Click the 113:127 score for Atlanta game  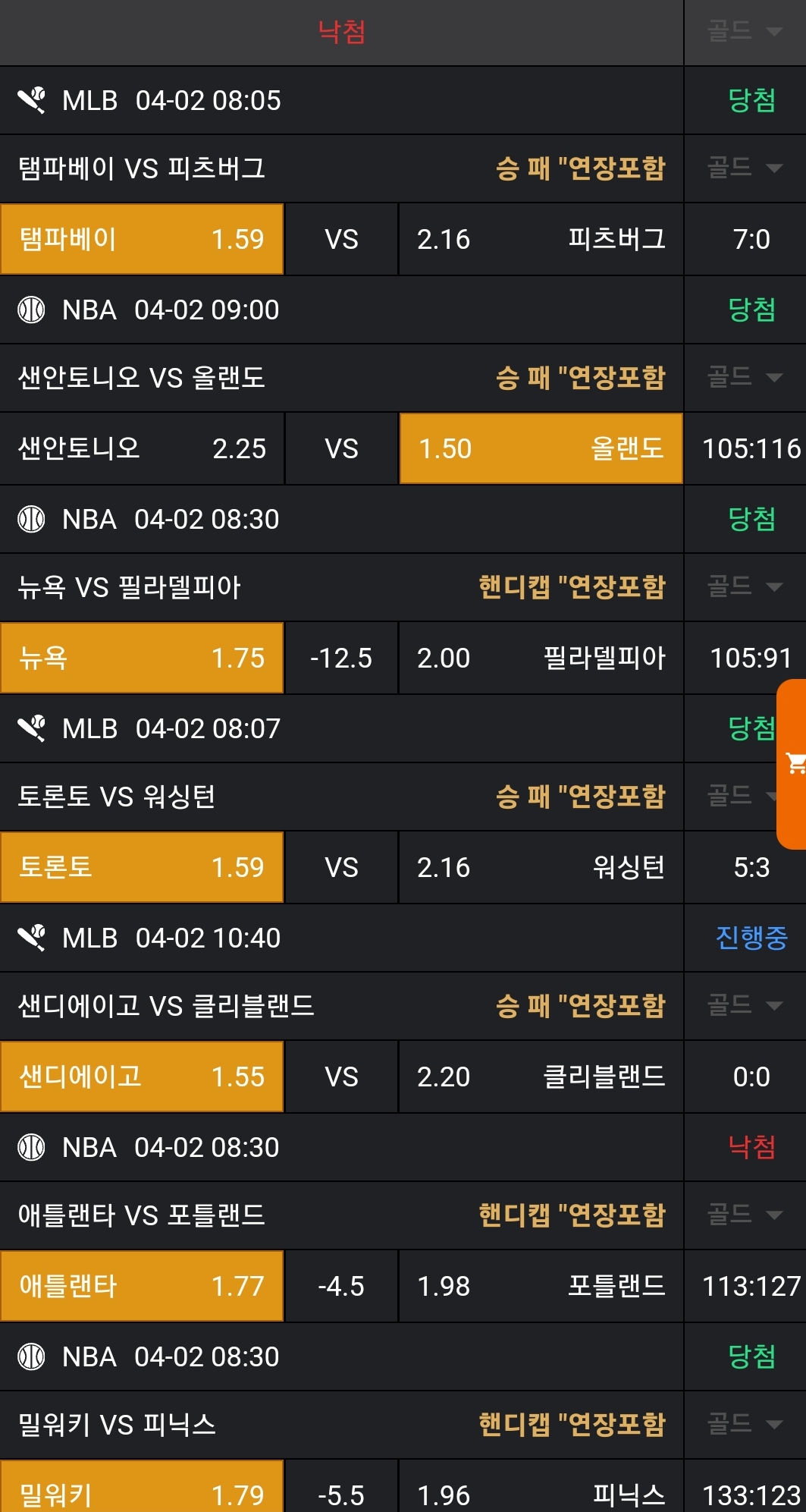[751, 1286]
